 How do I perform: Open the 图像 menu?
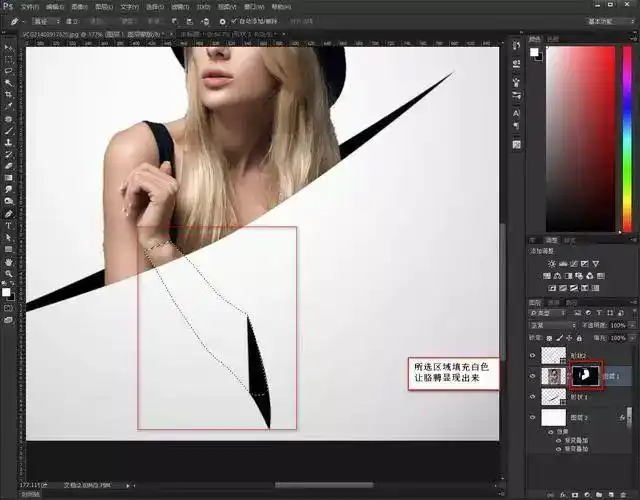[x=79, y=6]
